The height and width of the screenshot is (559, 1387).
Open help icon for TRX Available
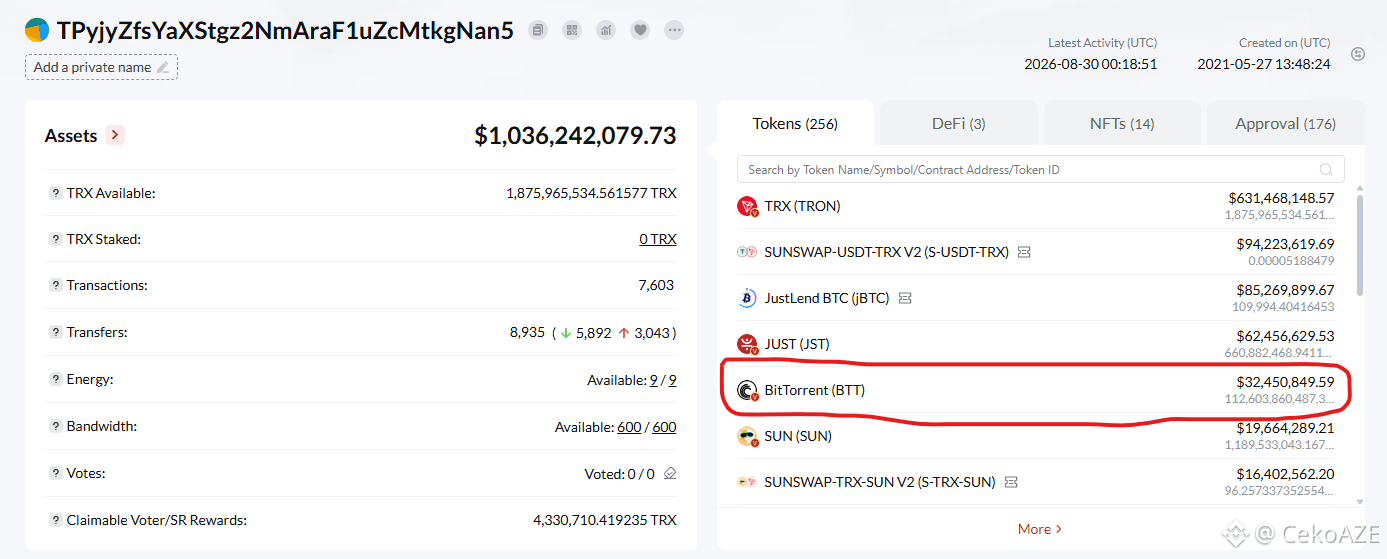pos(55,193)
